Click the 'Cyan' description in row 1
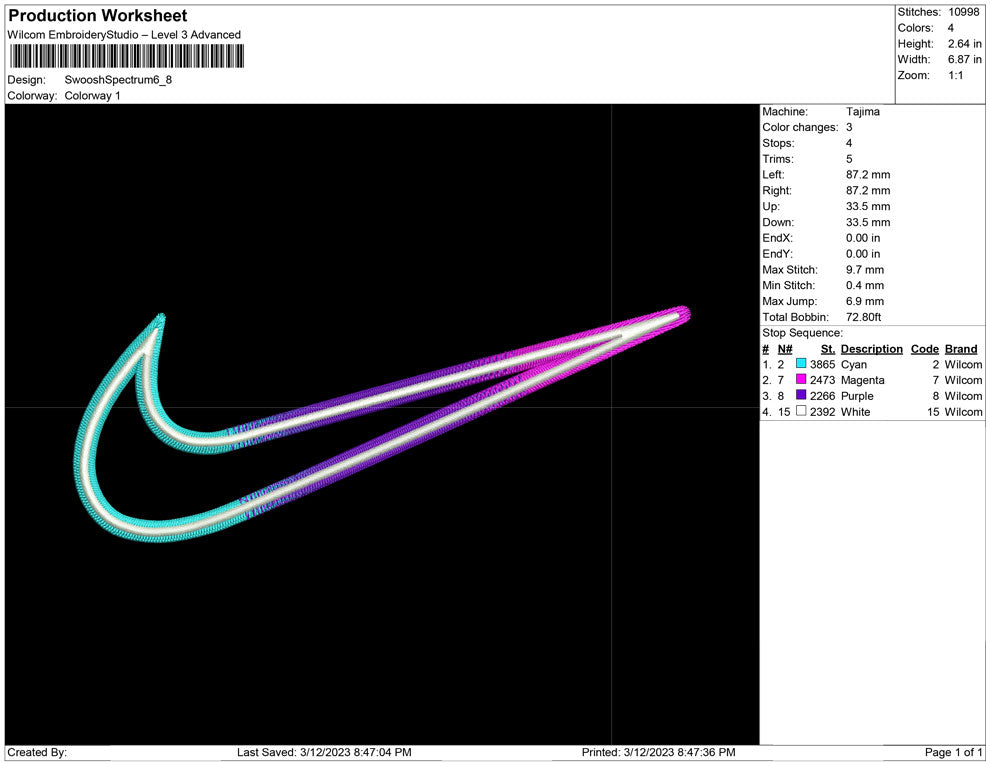This screenshot has height=762, width=990. point(854,365)
